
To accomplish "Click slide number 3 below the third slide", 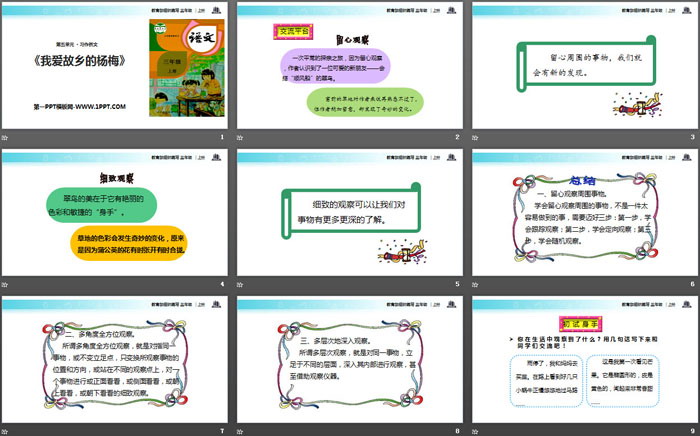I will (x=692, y=137).
